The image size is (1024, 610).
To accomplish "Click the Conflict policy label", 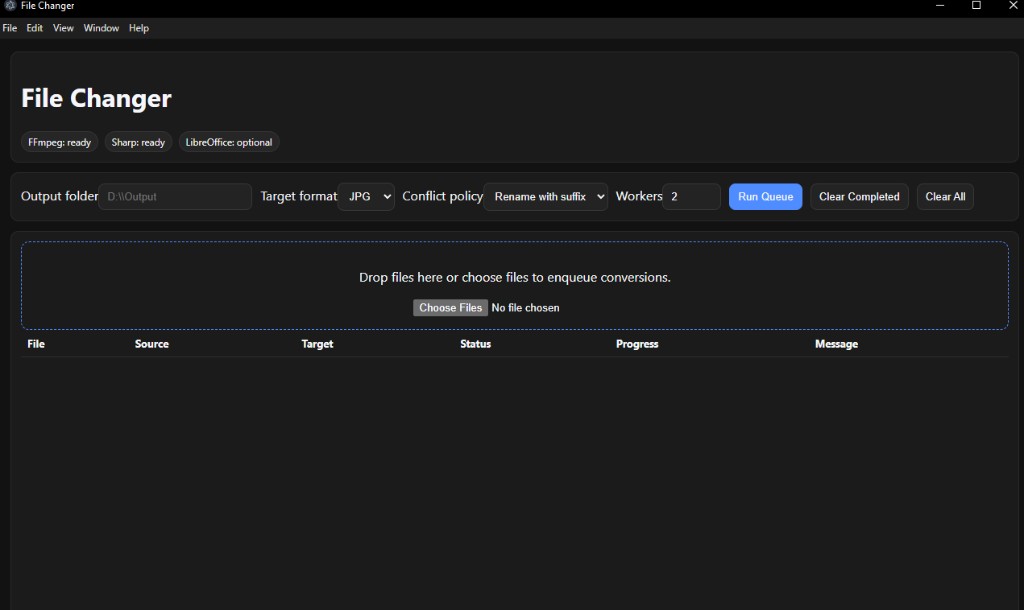I will tap(443, 196).
